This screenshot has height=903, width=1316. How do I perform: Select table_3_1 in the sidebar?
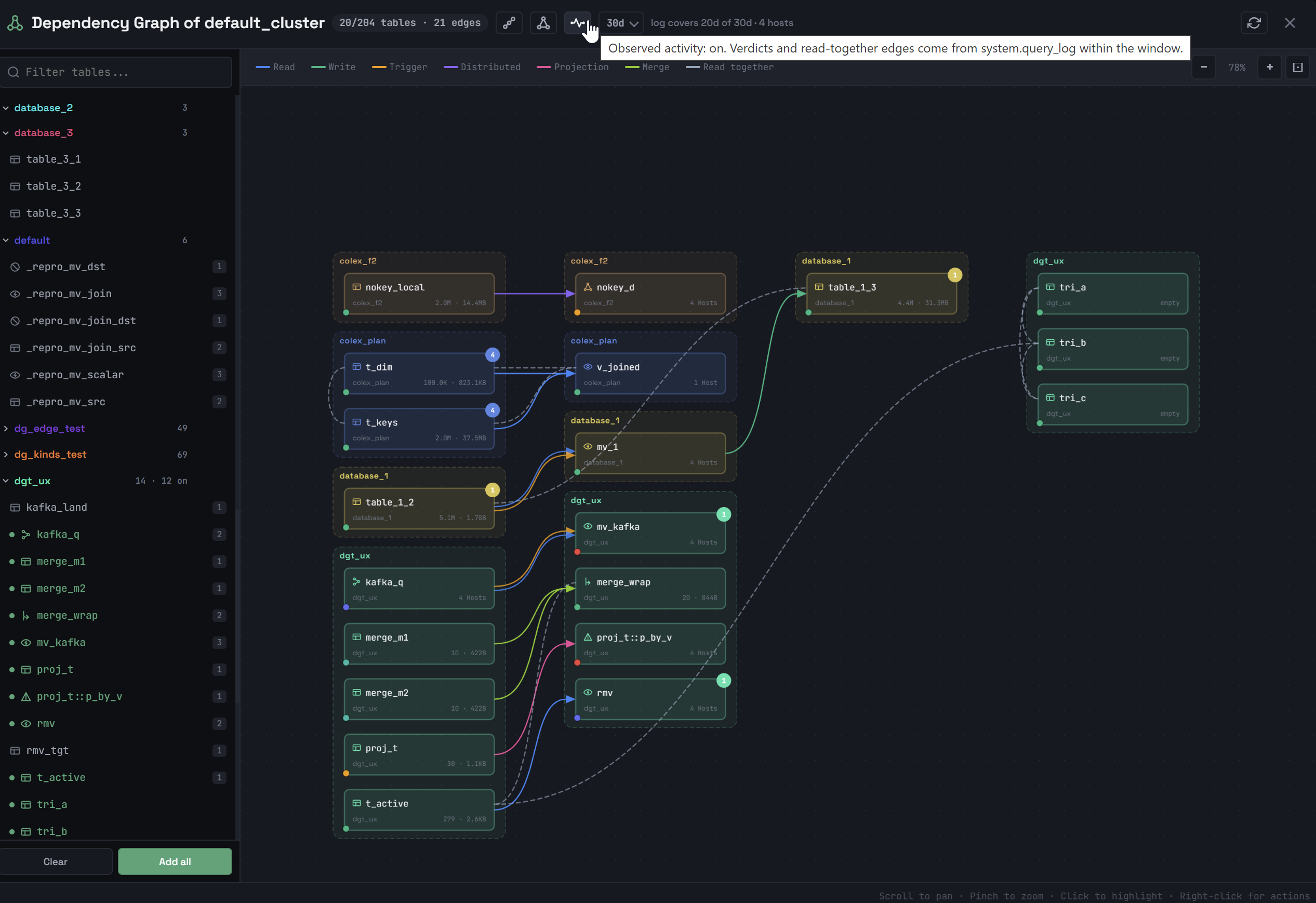[x=116, y=159]
